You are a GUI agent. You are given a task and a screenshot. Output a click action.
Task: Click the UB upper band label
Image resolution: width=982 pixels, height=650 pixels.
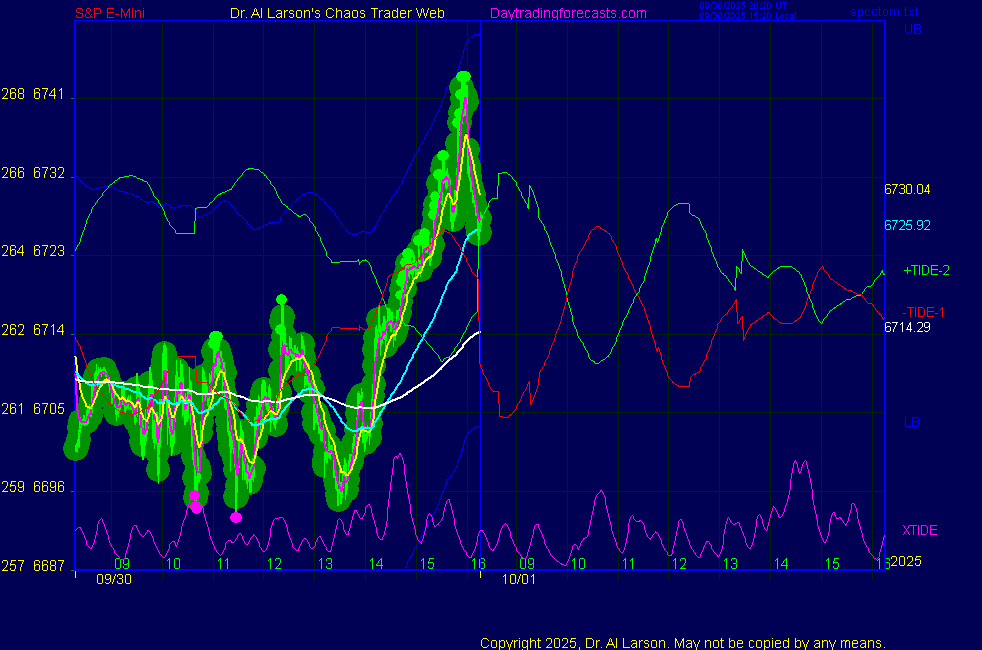(x=912, y=30)
